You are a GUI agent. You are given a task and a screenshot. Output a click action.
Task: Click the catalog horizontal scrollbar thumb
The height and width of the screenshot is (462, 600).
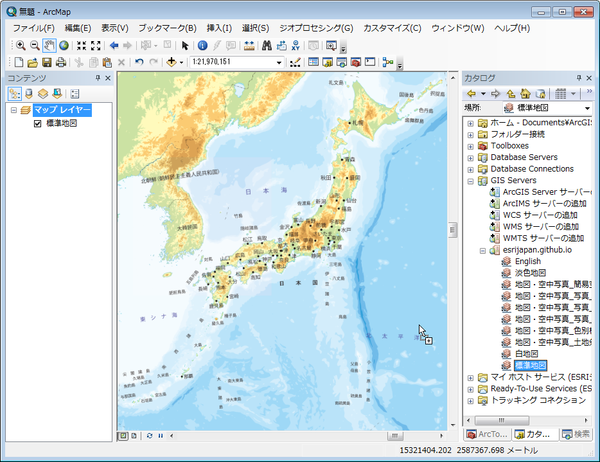[x=502, y=420]
